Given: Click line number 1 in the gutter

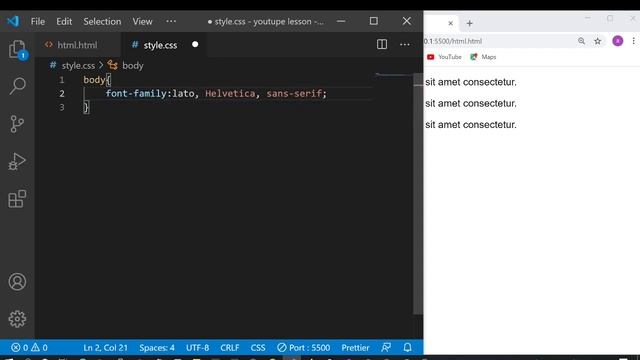Looking at the screenshot, I should tap(62, 80).
